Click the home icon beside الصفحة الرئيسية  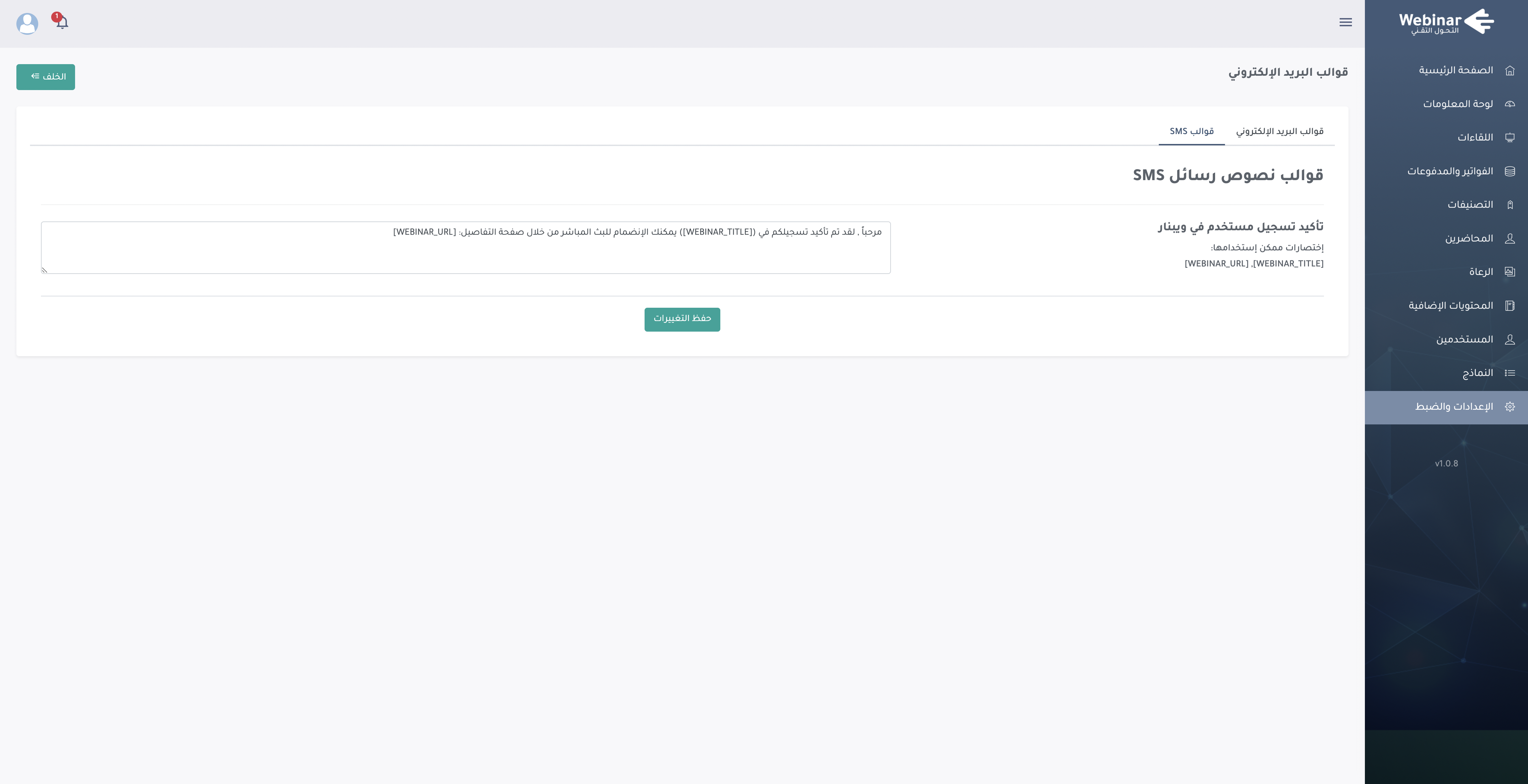tap(1510, 71)
